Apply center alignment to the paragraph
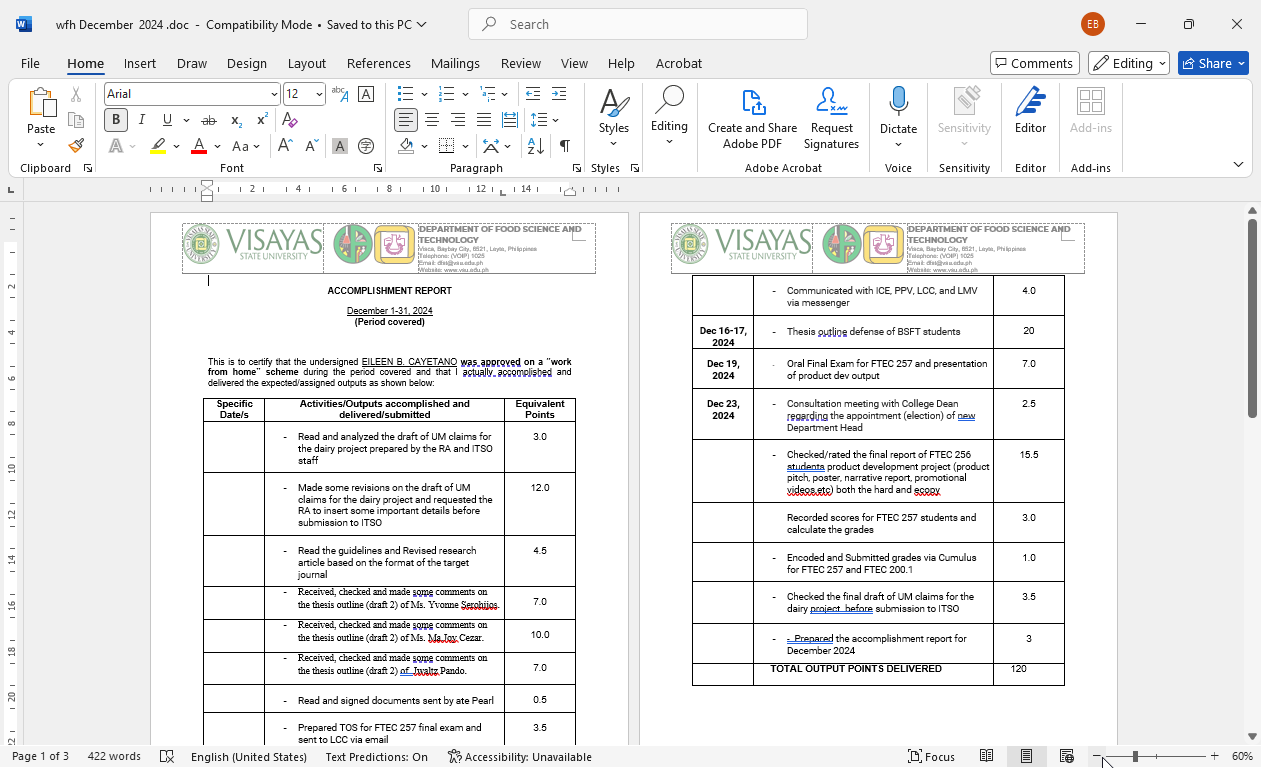Viewport: 1261px width, 768px height. coord(432,120)
